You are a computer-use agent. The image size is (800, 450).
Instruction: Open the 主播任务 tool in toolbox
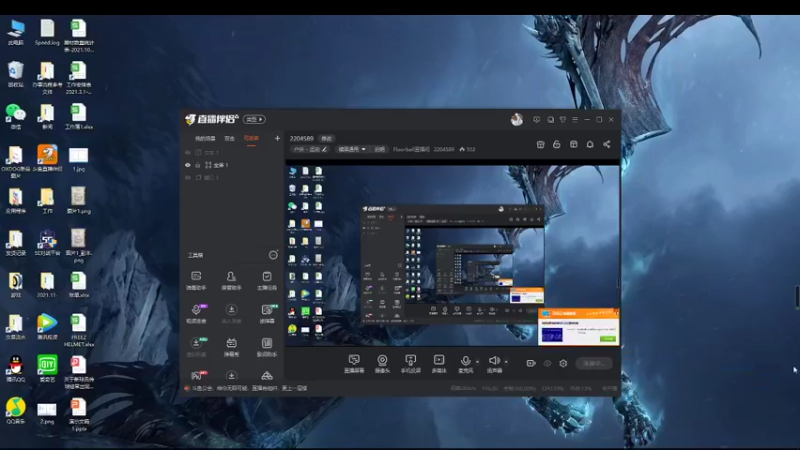(266, 280)
